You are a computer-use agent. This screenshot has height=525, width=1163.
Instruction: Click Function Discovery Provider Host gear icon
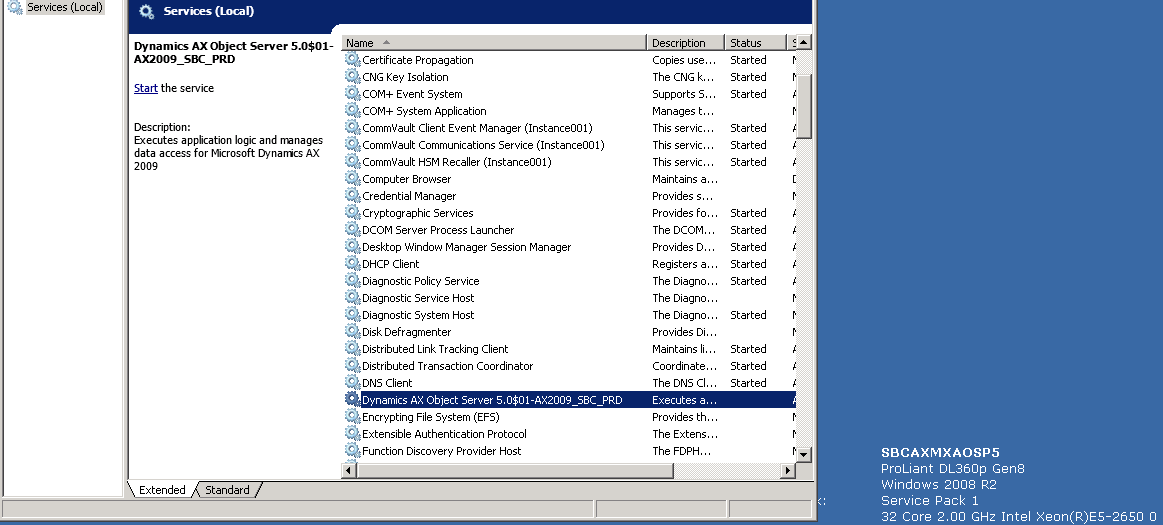click(352, 451)
